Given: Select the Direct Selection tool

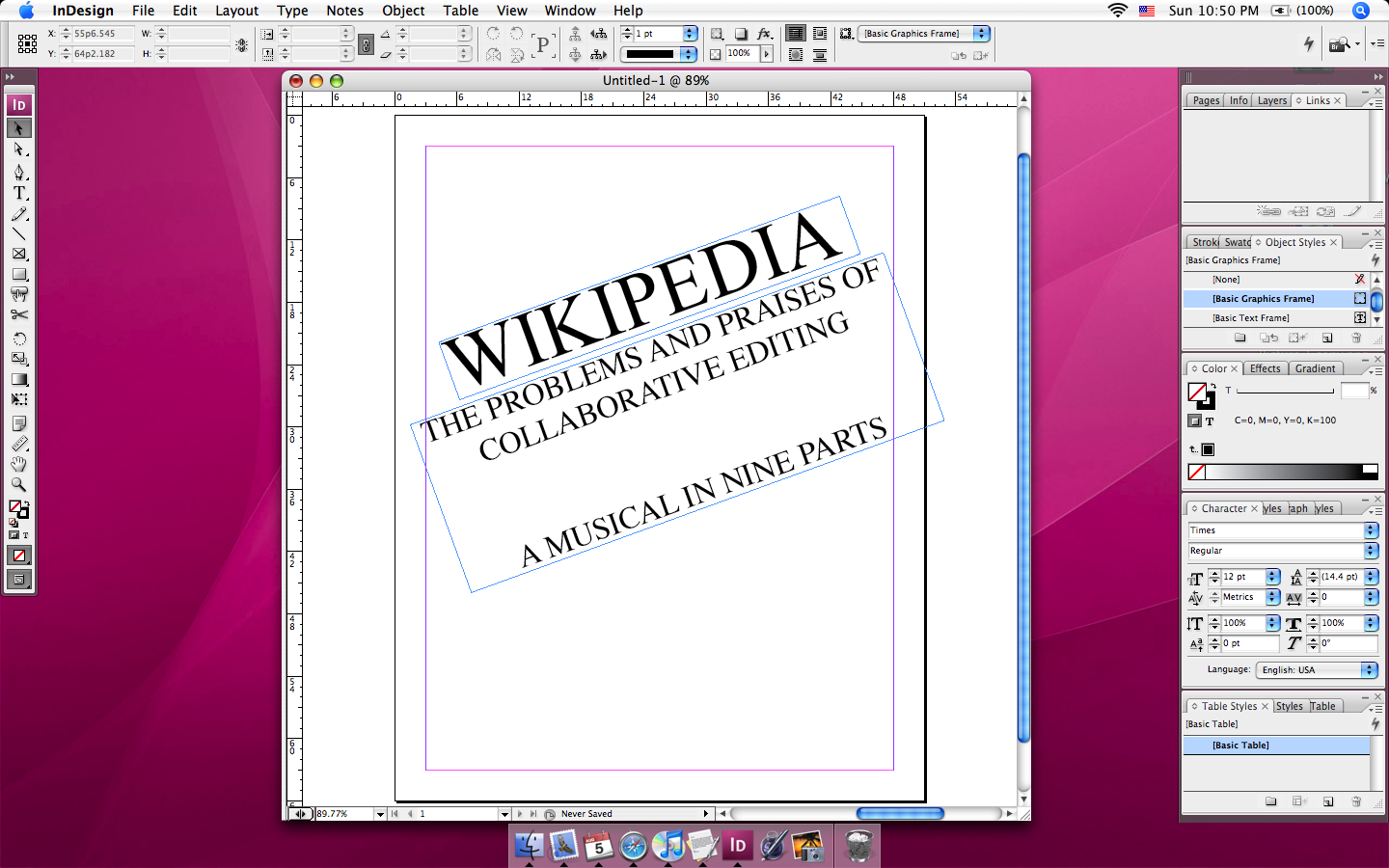Looking at the screenshot, I should coord(19,149).
